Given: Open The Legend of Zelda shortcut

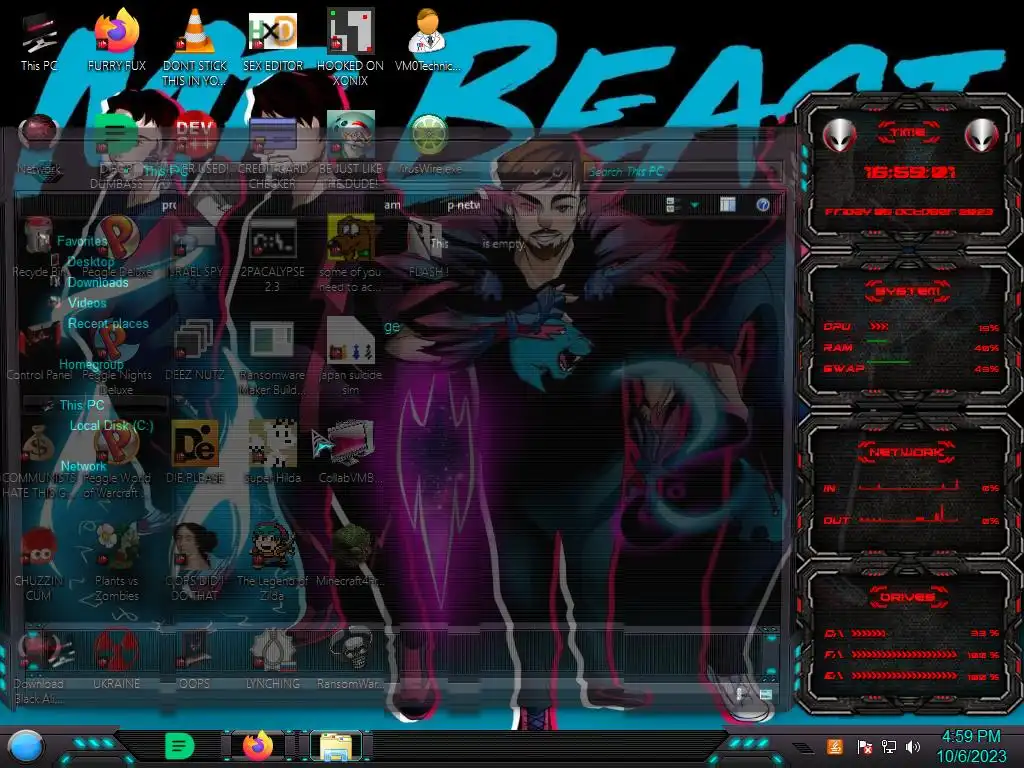Looking at the screenshot, I should click(x=272, y=562).
